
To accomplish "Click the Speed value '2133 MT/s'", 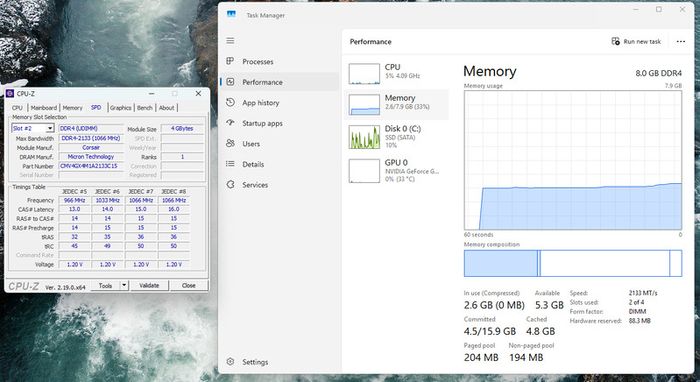I will tap(643, 293).
